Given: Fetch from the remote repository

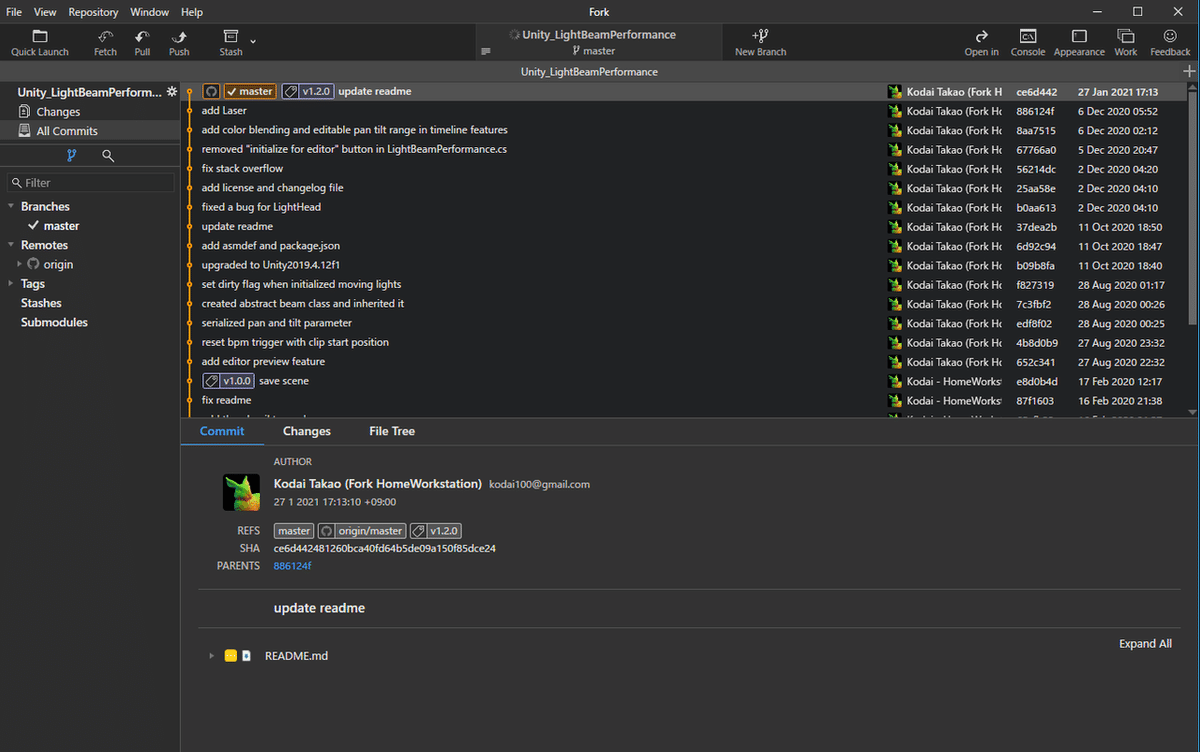Looking at the screenshot, I should [x=105, y=43].
